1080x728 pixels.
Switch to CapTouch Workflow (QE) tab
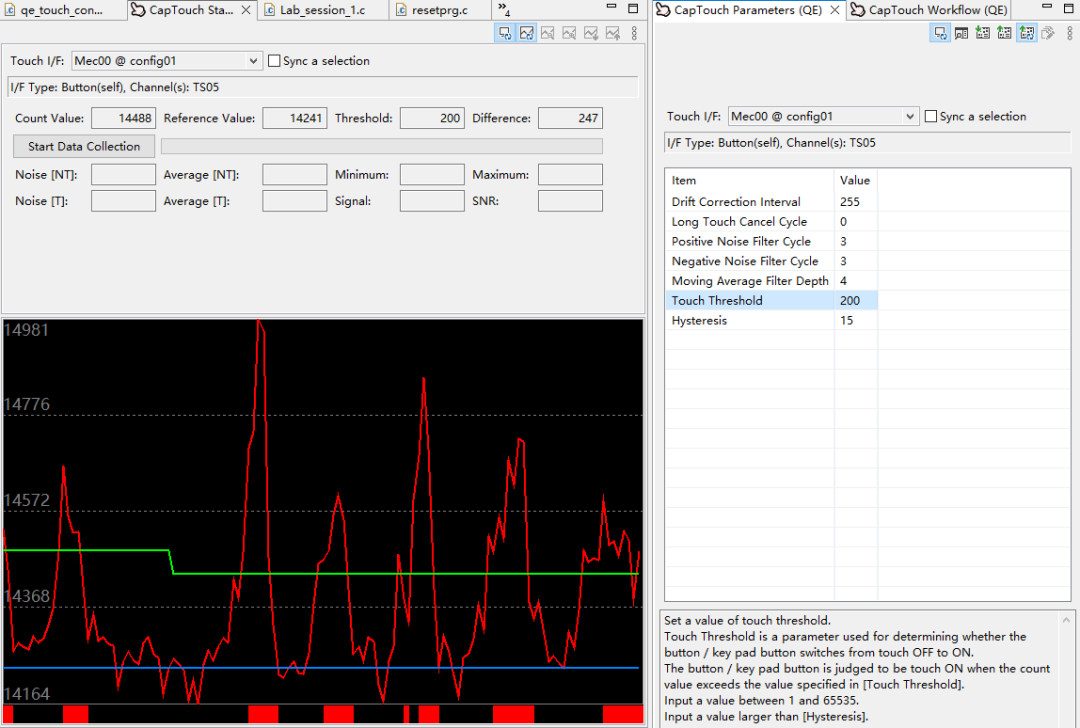937,10
